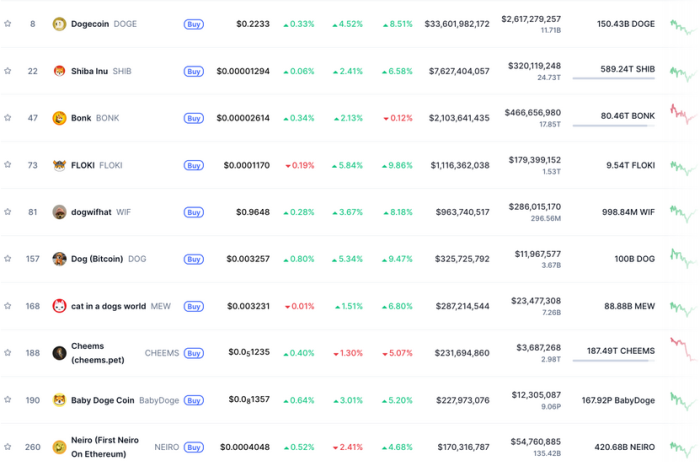The height and width of the screenshot is (466, 700).
Task: Click the Dogecoin coin logo icon
Action: (x=60, y=23)
